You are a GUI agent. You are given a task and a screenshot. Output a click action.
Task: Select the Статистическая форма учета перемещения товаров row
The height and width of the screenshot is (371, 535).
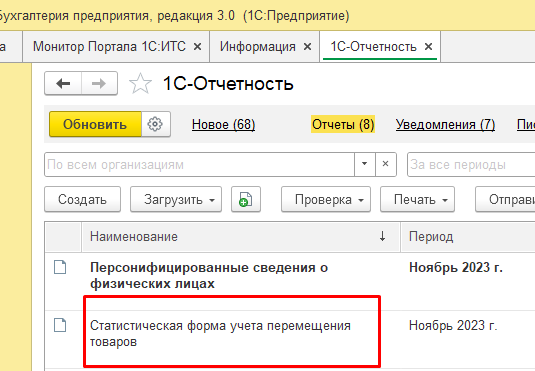click(x=290, y=339)
